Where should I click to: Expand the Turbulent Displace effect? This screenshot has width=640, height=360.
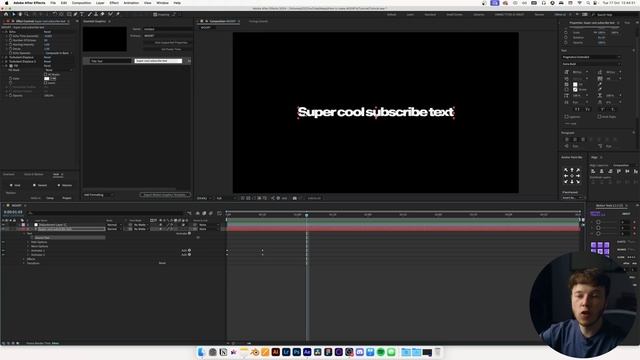[3, 57]
